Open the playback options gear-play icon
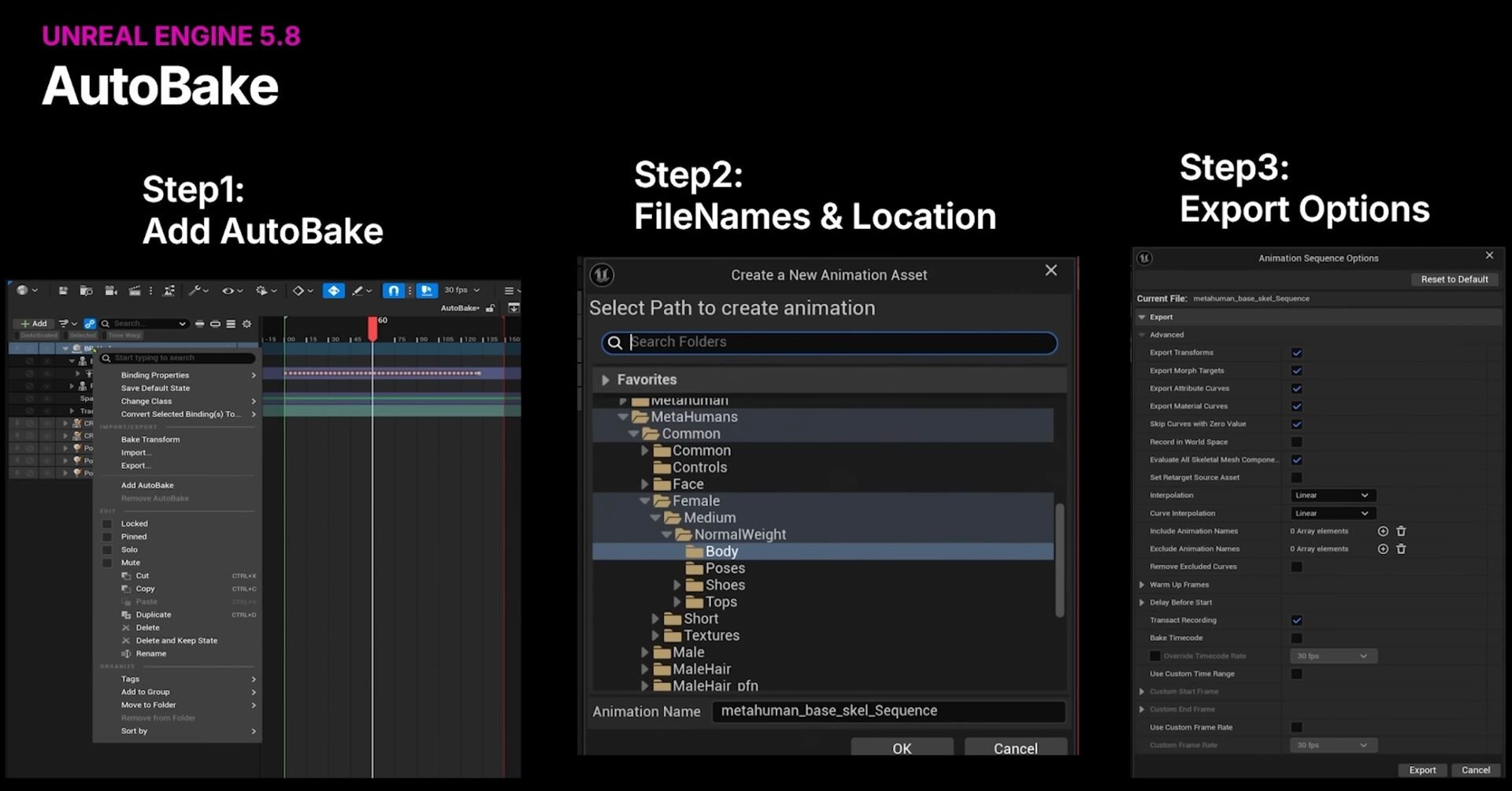1512x791 pixels. pos(266,290)
